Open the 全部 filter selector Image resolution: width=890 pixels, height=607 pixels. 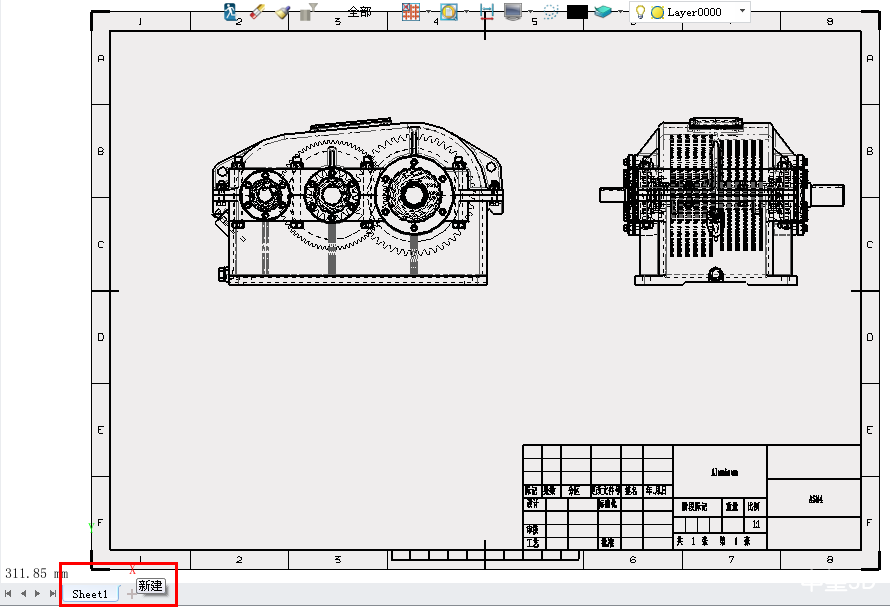pyautogui.click(x=359, y=12)
